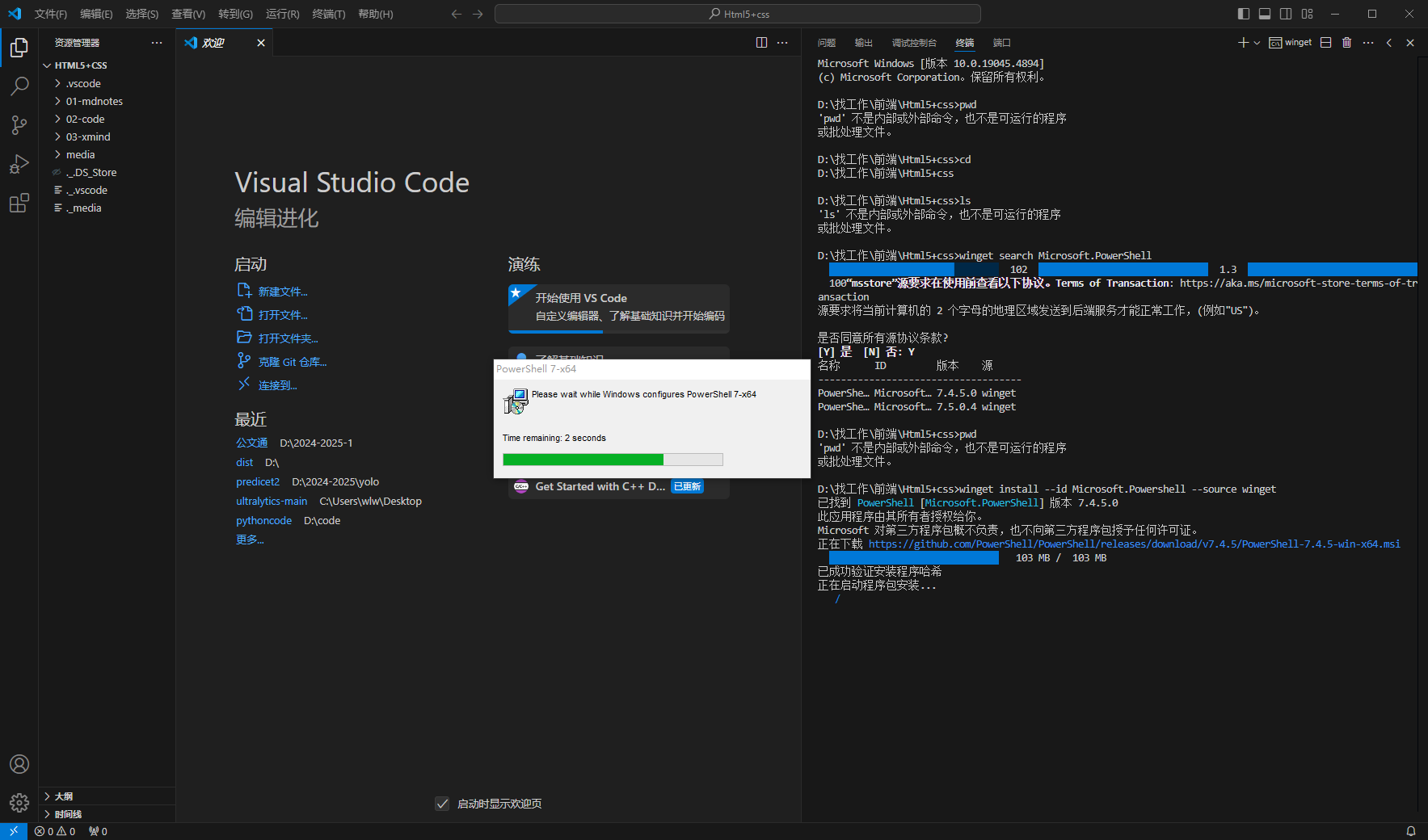Image resolution: width=1428 pixels, height=840 pixels.
Task: Click the remote window indicator in status bar
Action: [x=14, y=831]
